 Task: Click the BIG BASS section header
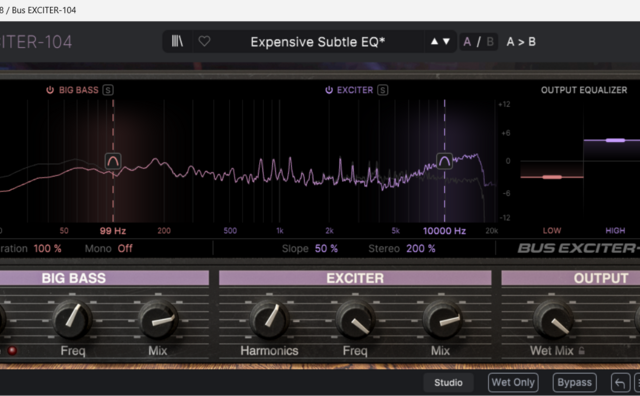[74, 278]
